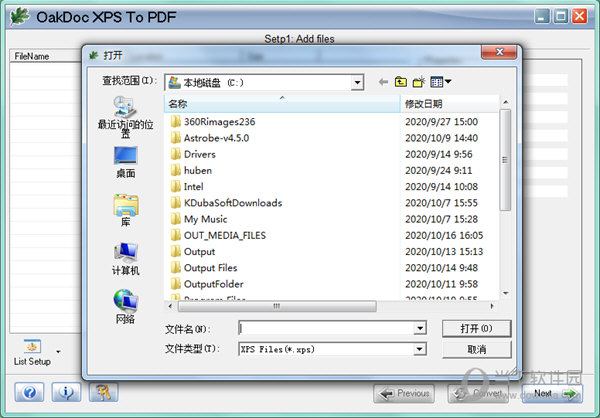Expand file type (文件类型) XPS Files dropdown

point(420,349)
